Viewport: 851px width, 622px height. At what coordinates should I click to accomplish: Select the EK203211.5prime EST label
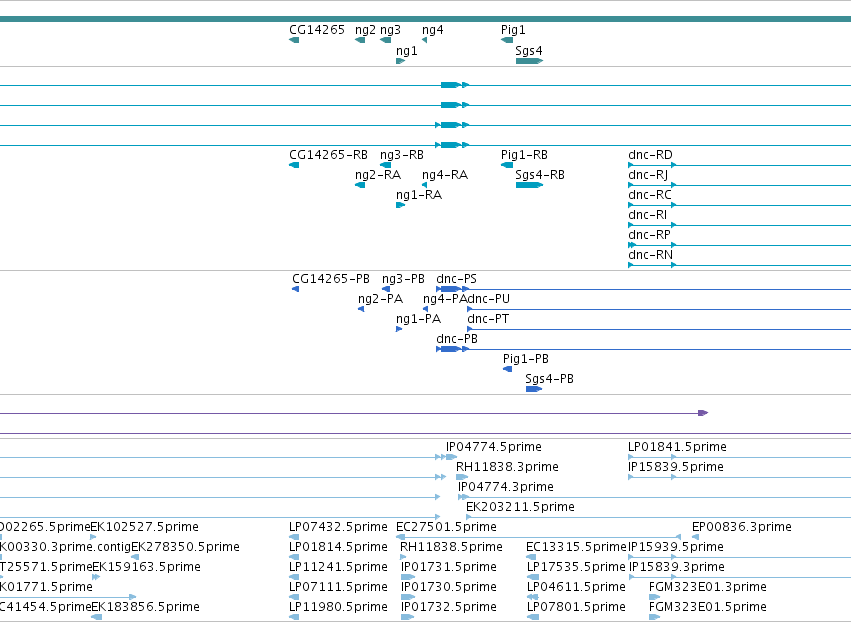(x=520, y=507)
